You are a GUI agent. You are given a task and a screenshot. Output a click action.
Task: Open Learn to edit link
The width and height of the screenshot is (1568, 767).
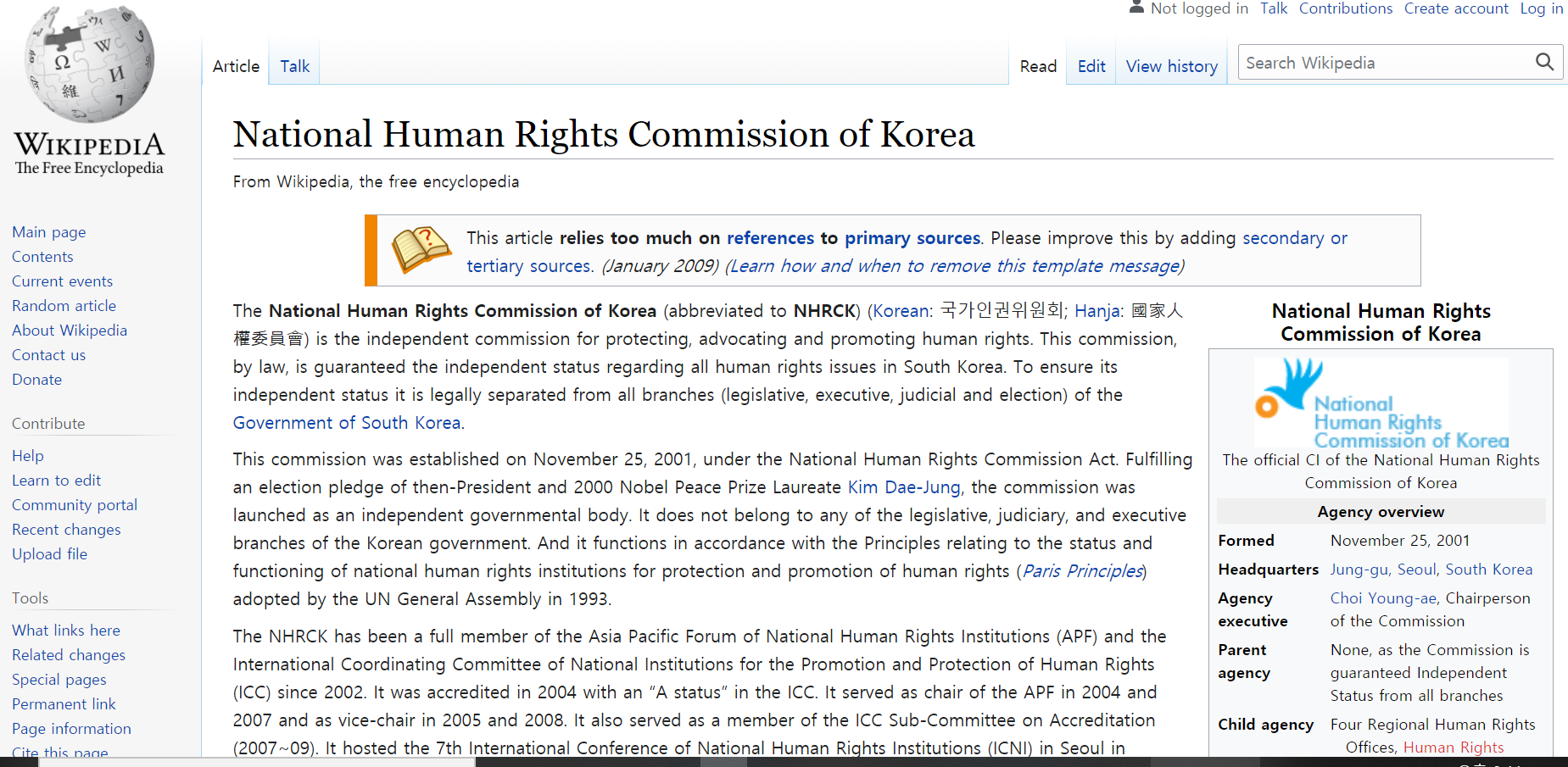pos(56,481)
